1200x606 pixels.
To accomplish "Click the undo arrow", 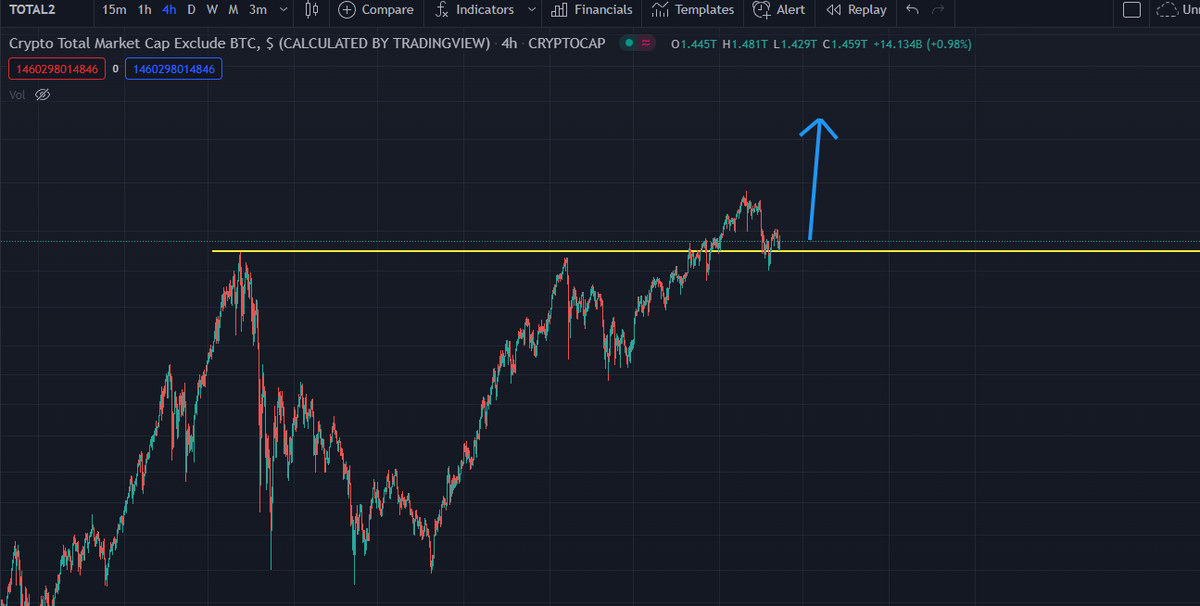I will coord(912,10).
